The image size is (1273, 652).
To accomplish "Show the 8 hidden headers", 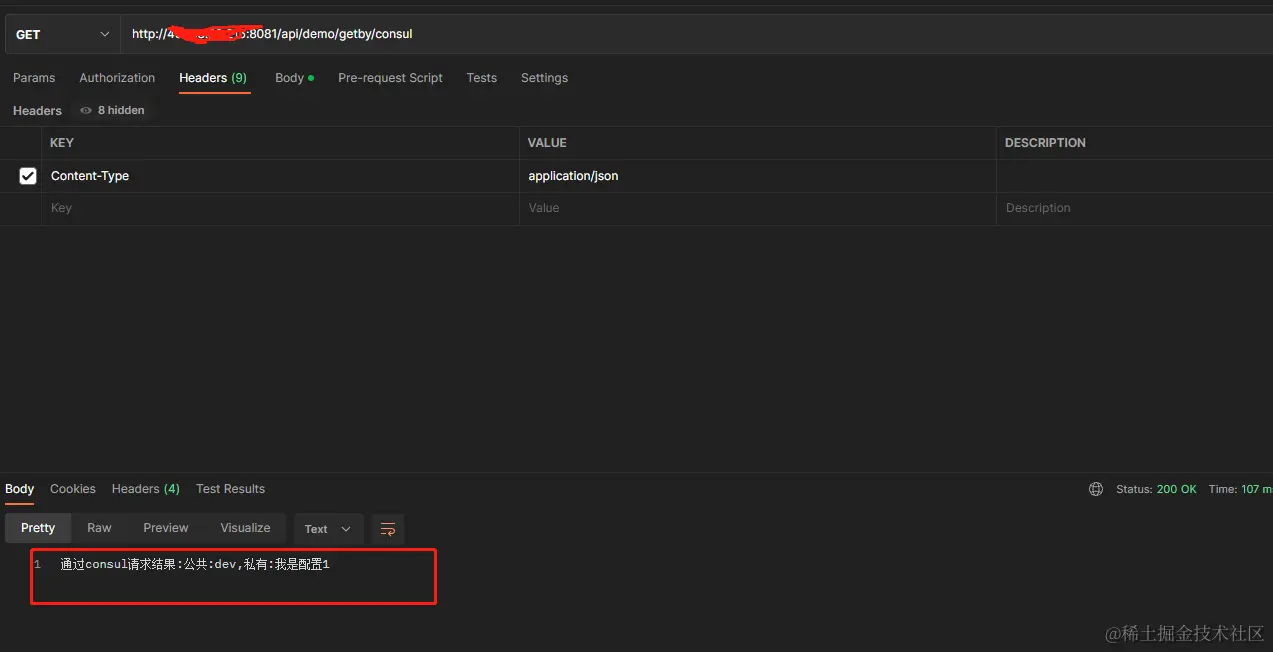I will pos(112,110).
